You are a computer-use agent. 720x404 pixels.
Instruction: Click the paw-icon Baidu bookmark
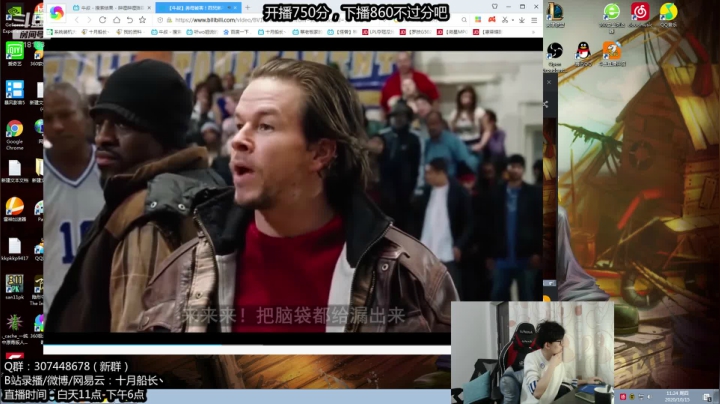coord(237,32)
